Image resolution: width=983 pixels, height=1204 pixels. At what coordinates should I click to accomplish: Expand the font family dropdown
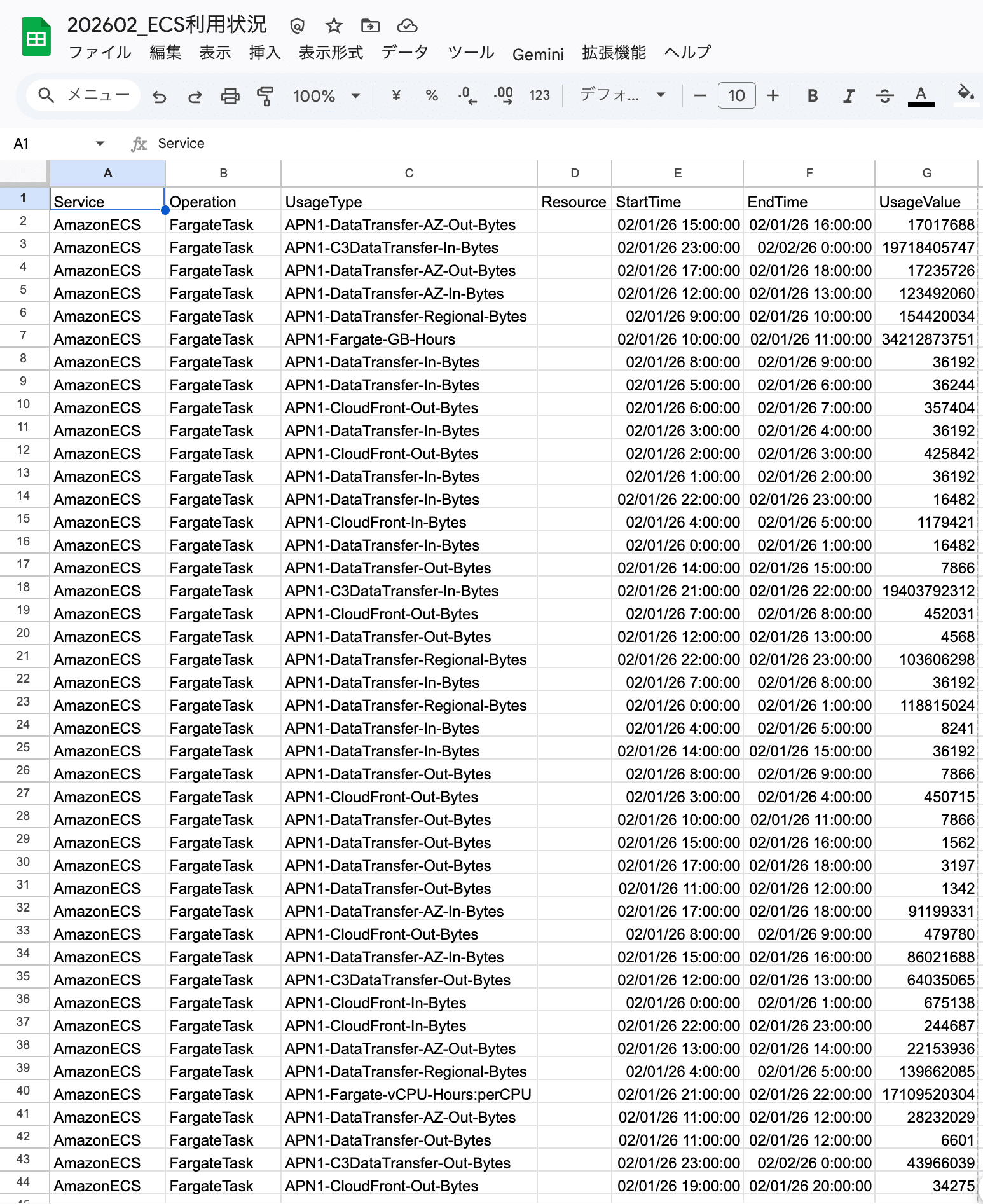point(622,96)
